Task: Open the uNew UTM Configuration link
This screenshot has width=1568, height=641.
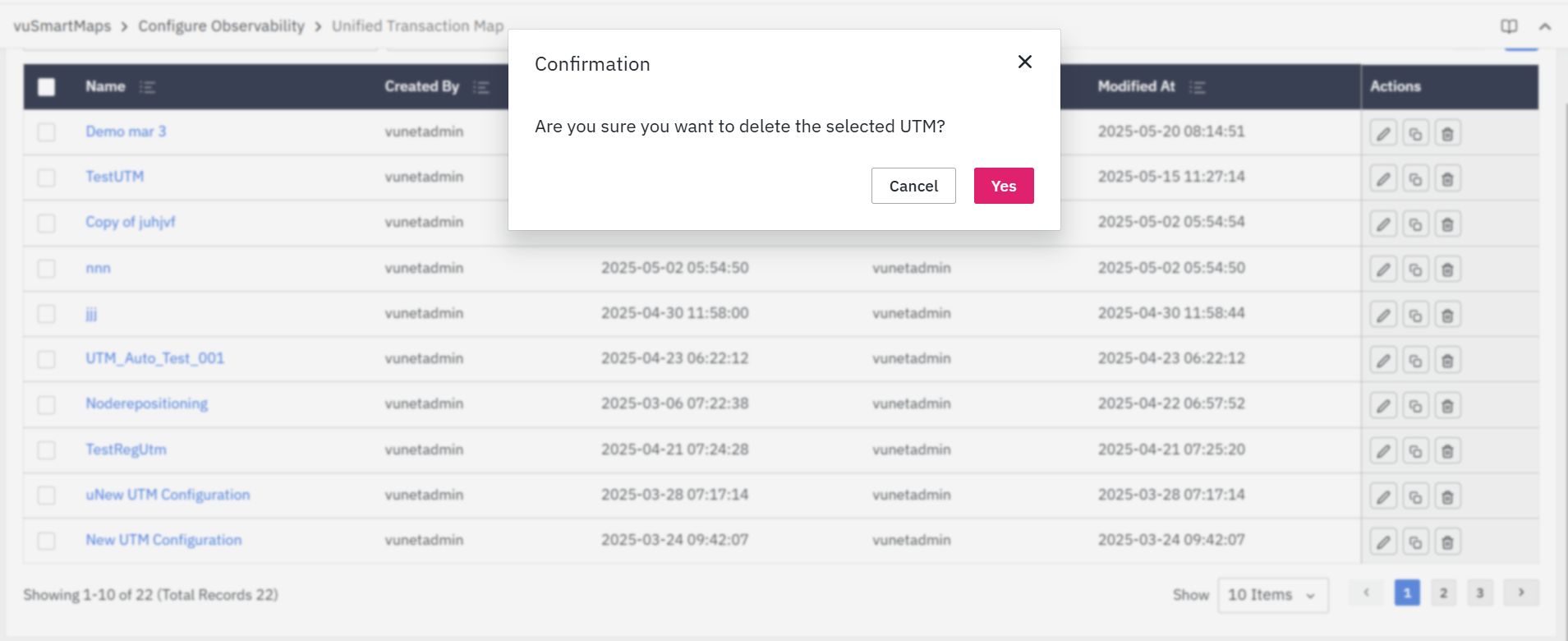Action: pos(168,495)
